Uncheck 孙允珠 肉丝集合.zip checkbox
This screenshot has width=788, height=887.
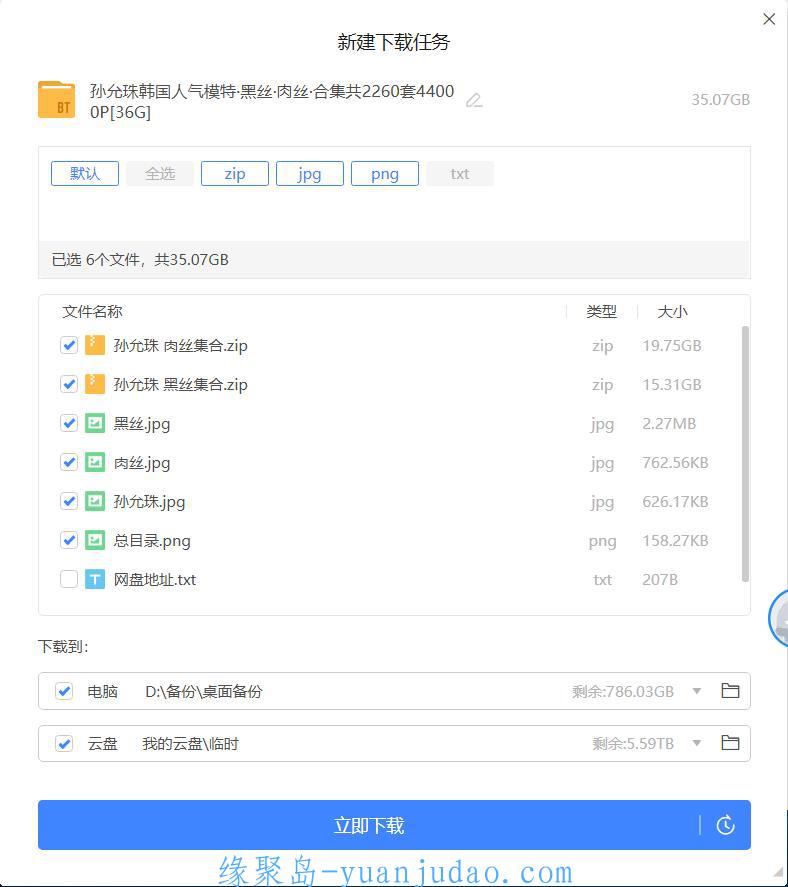[x=69, y=345]
